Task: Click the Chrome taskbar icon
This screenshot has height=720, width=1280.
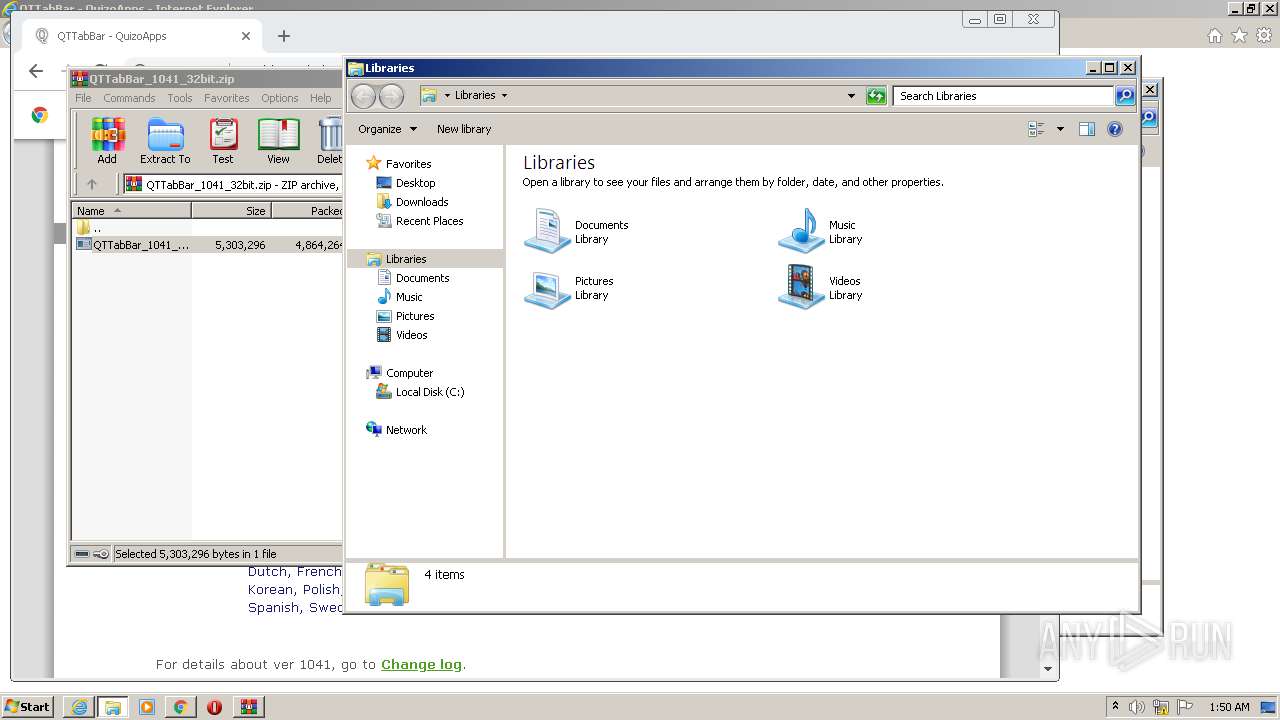Action: click(180, 707)
